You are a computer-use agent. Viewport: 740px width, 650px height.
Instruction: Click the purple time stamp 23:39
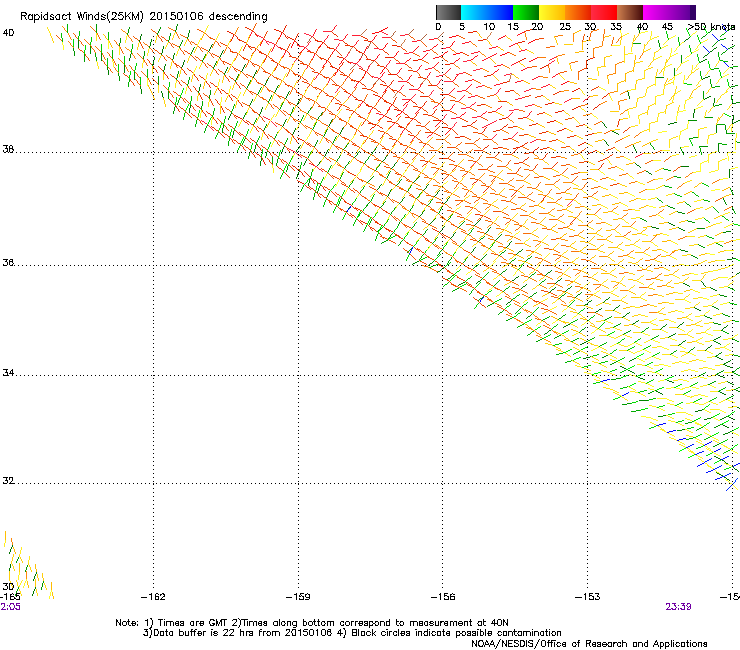(x=678, y=607)
